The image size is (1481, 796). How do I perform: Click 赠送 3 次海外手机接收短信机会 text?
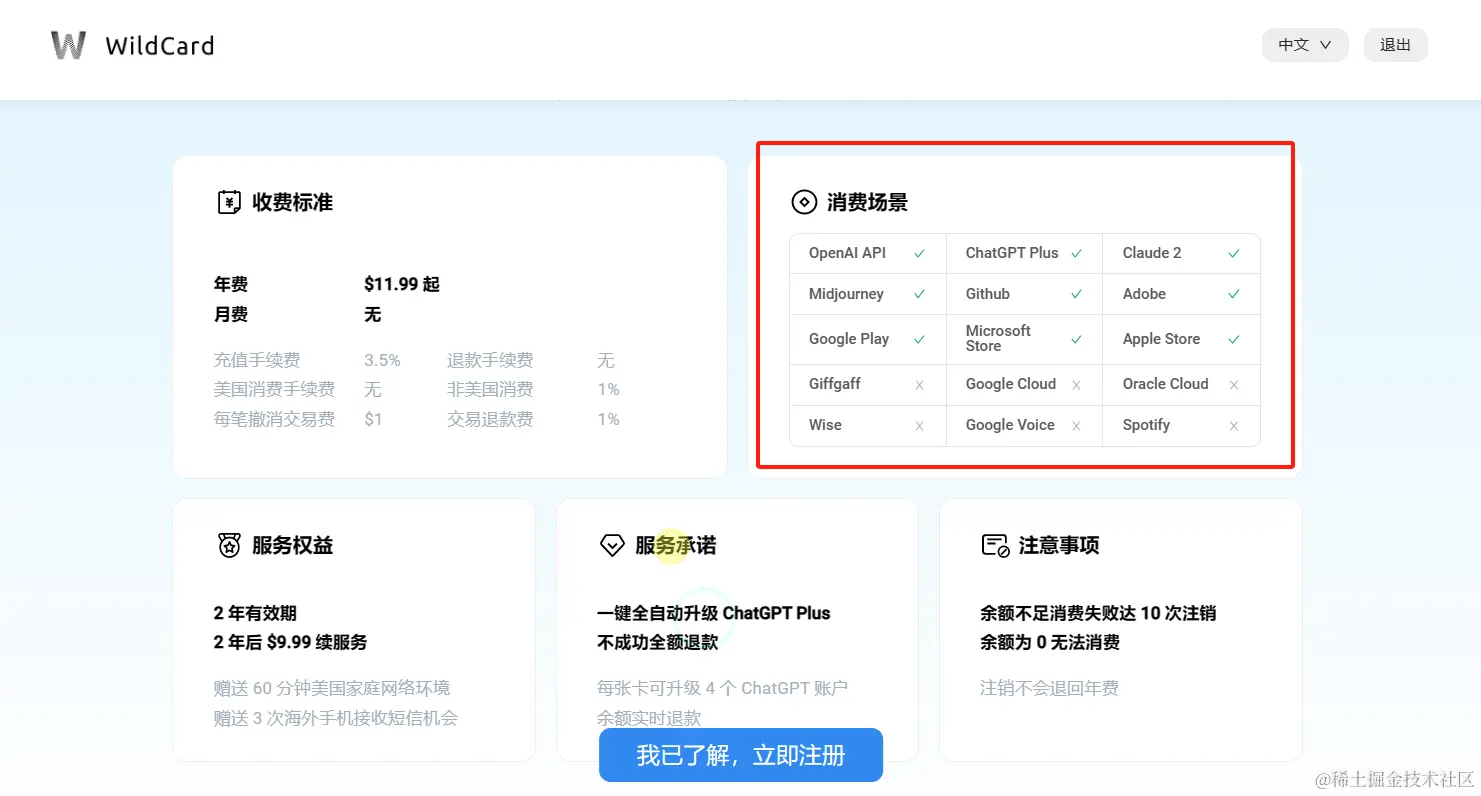pyautogui.click(x=336, y=719)
